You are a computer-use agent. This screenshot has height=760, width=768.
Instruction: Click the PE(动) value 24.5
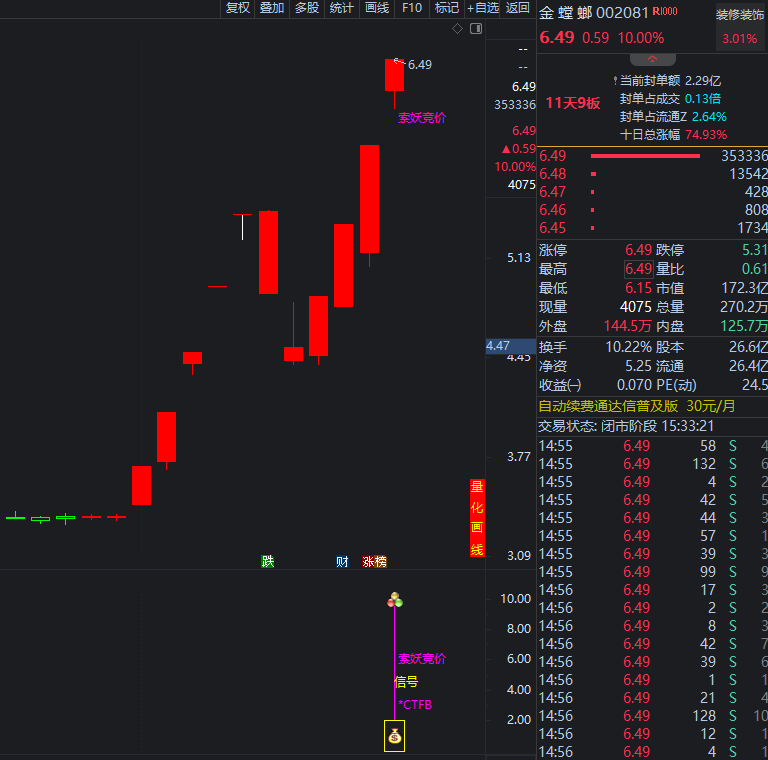[x=755, y=385]
